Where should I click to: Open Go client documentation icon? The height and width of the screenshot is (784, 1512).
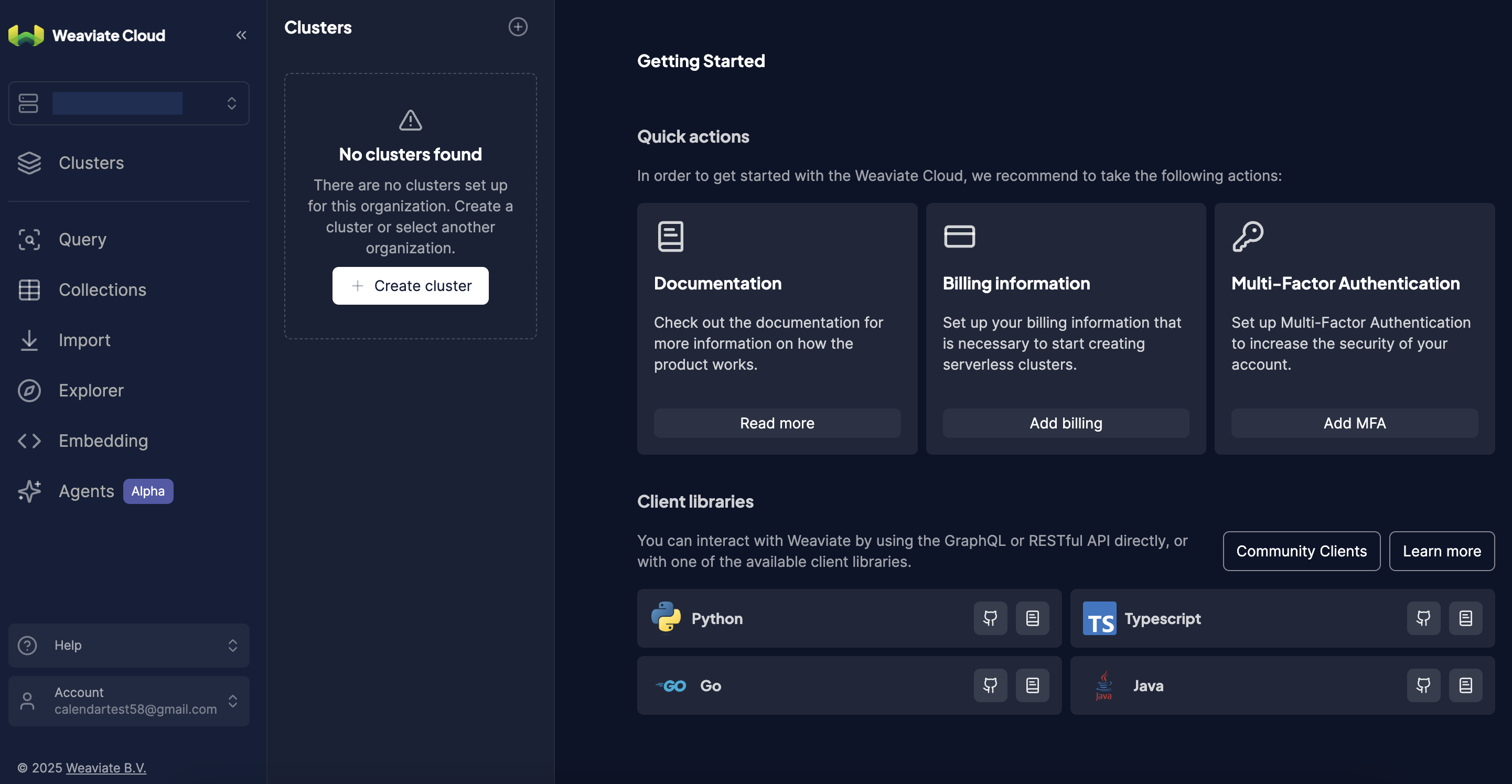pos(1032,685)
